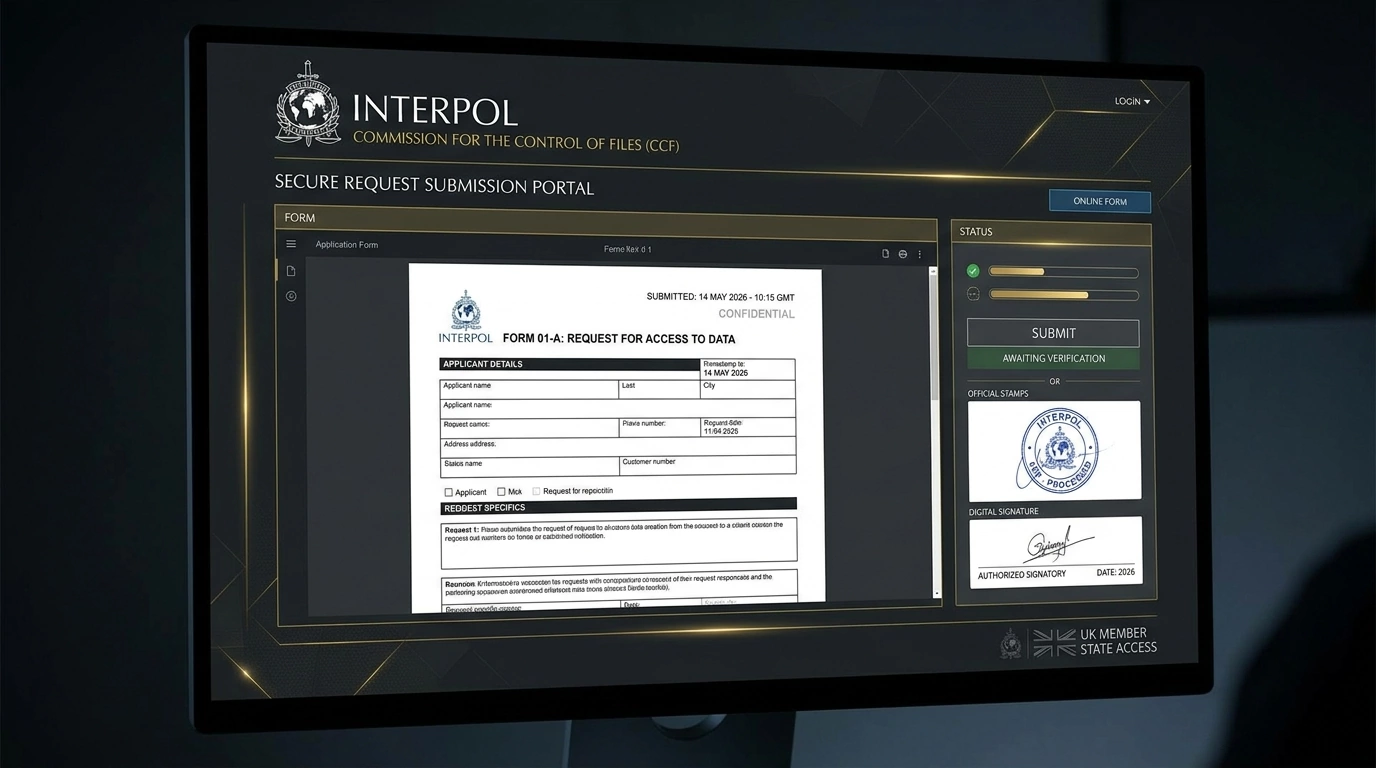Screen dimensions: 1376x768
Task: Click the first Applicant name field
Action: 529,389
